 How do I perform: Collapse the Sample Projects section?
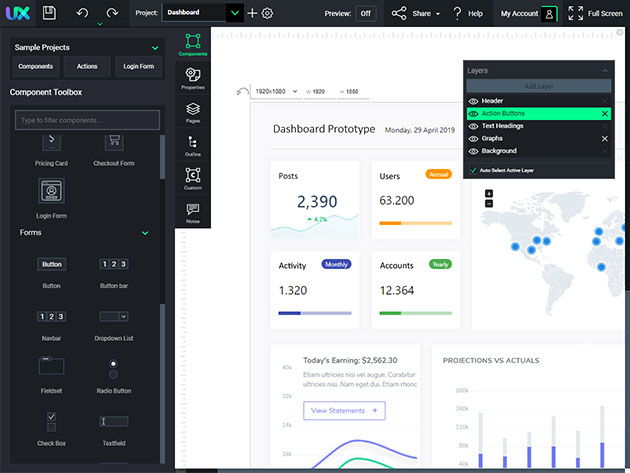tap(155, 48)
